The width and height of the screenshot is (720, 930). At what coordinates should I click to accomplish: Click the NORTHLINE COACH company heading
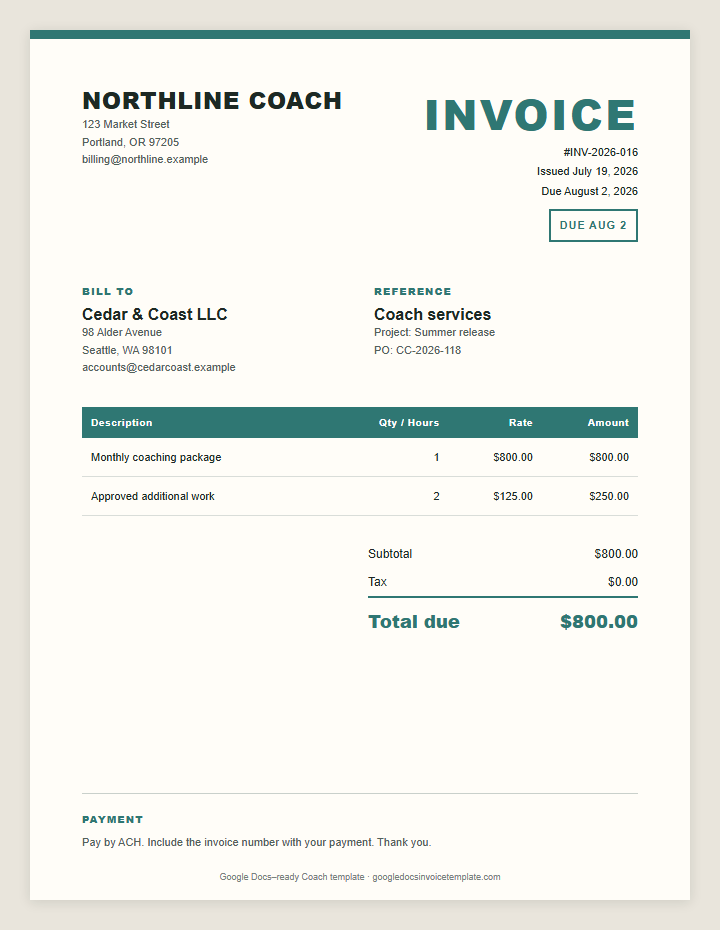212,101
